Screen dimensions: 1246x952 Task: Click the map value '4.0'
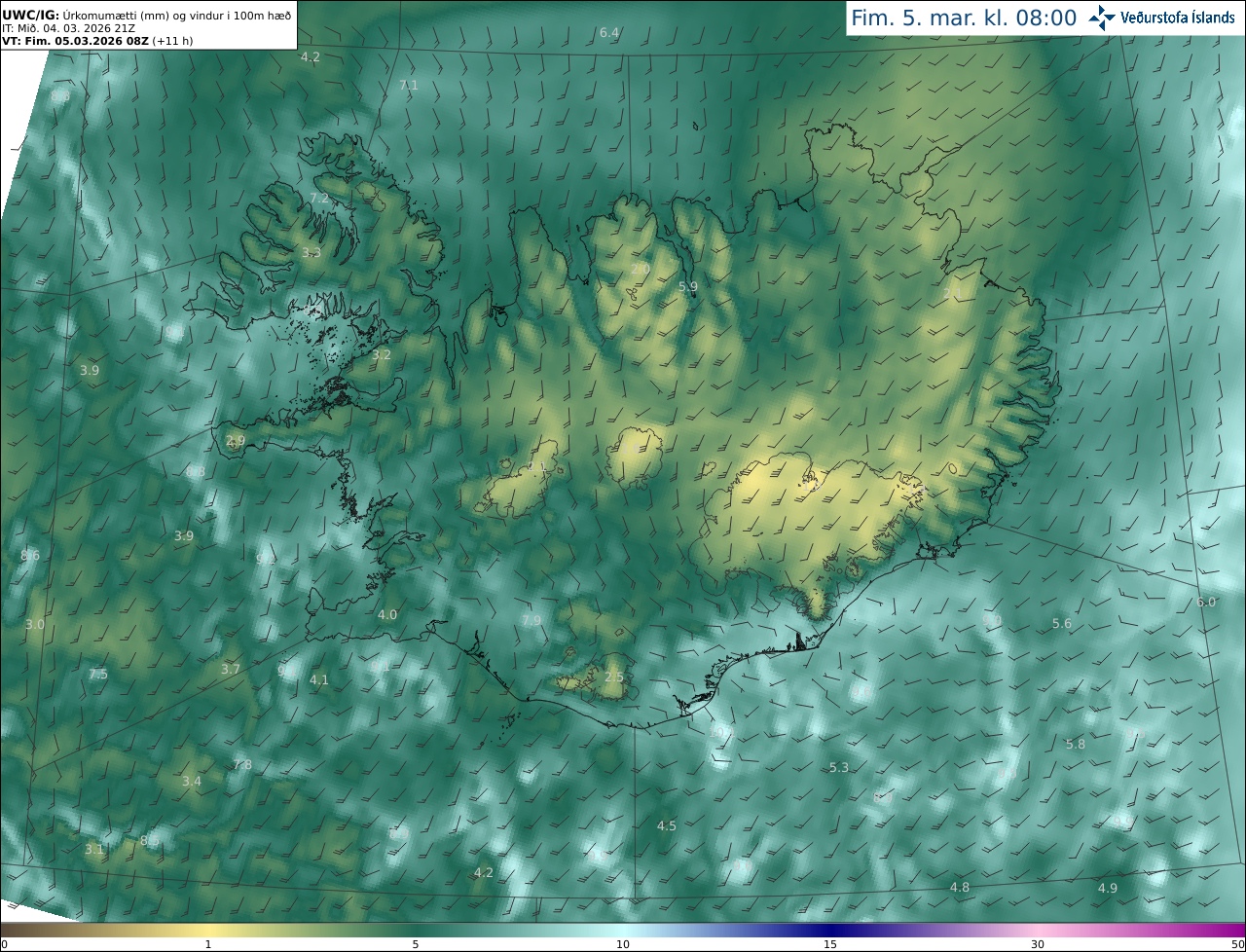pyautogui.click(x=387, y=615)
